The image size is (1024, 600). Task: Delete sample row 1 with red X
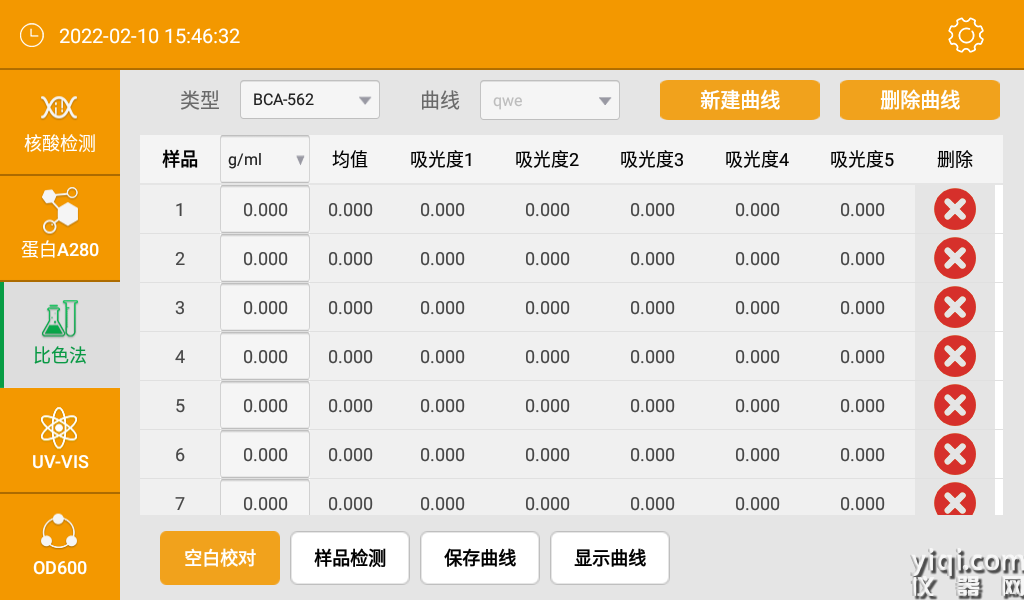click(955, 210)
